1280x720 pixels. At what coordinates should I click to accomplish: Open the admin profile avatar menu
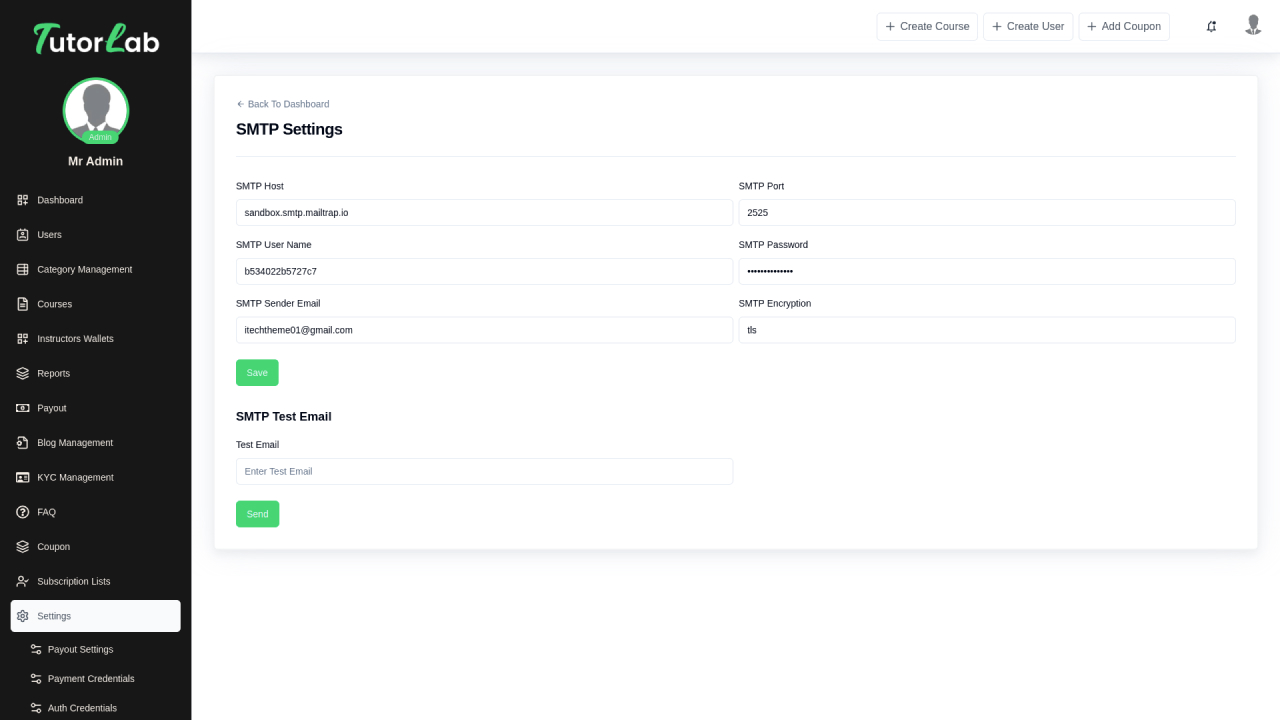[x=1253, y=25]
